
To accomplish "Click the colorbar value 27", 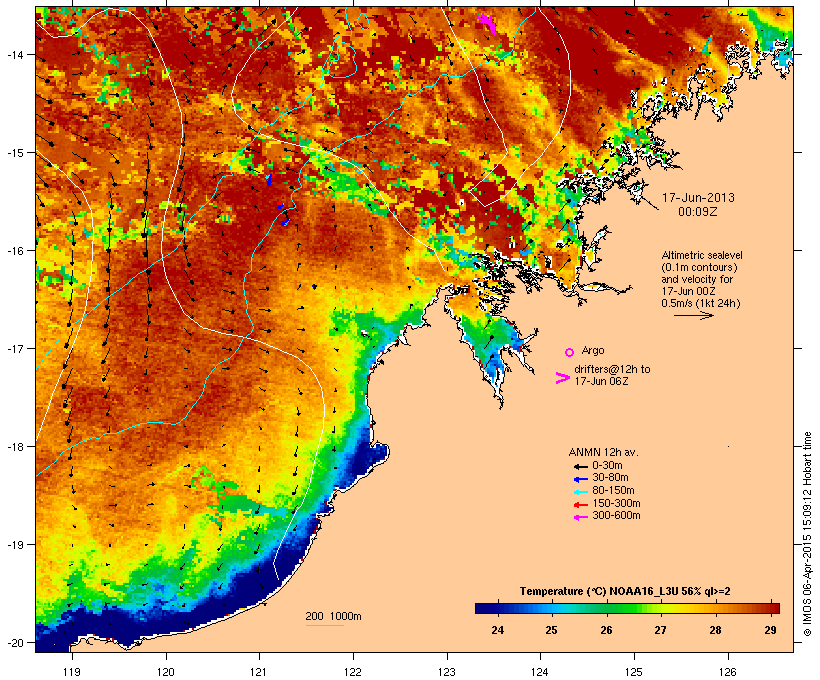I will (660, 630).
